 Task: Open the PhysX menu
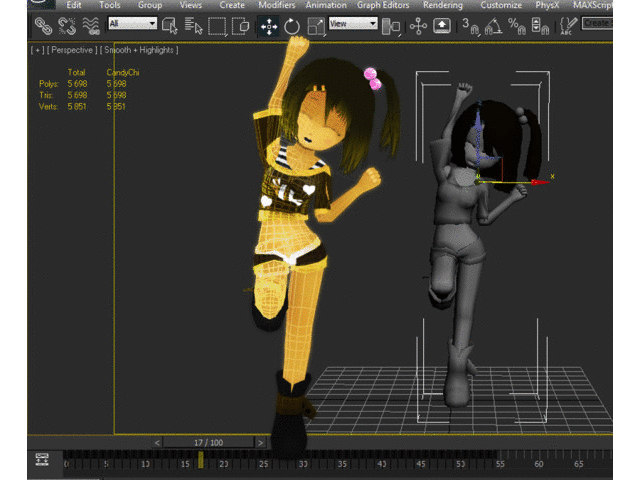[547, 5]
